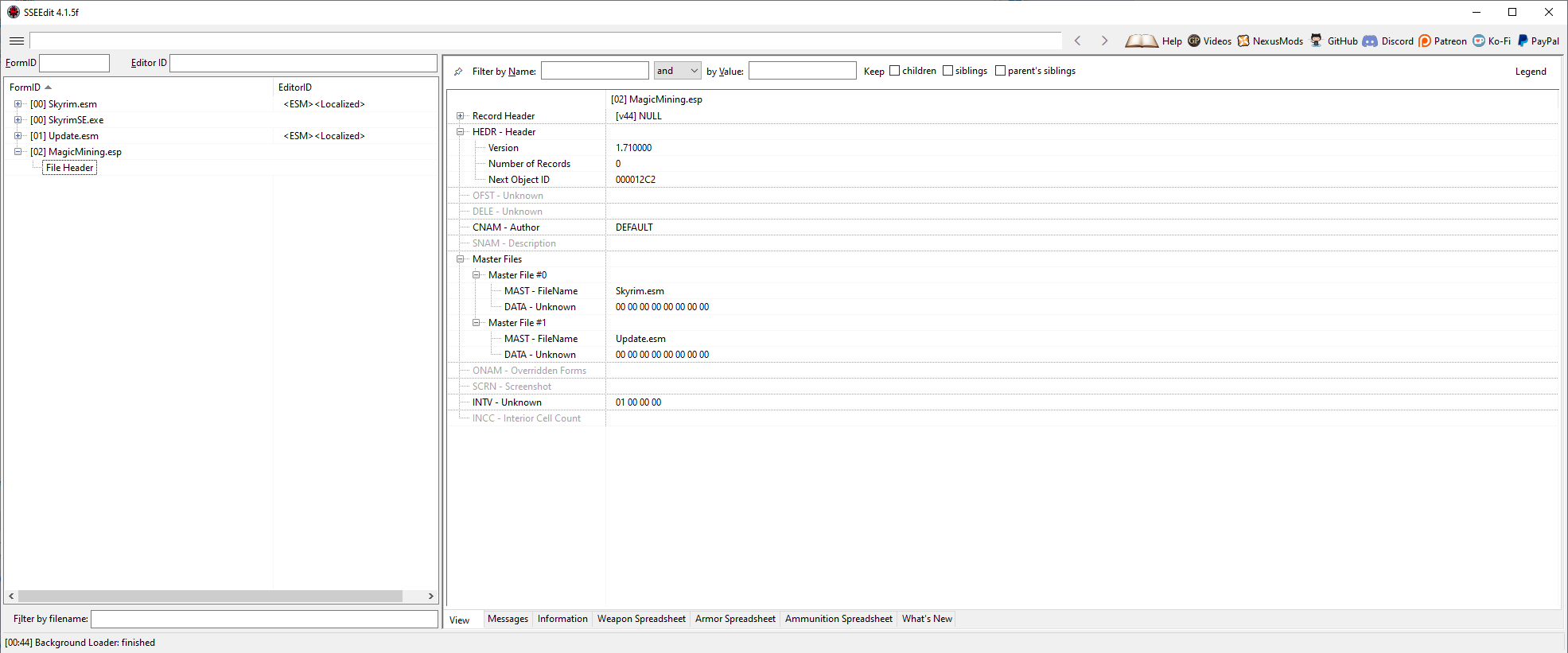Select the ONAM - Overridden Forms row
Image resolution: width=1568 pixels, height=653 pixels.
pos(1002,371)
